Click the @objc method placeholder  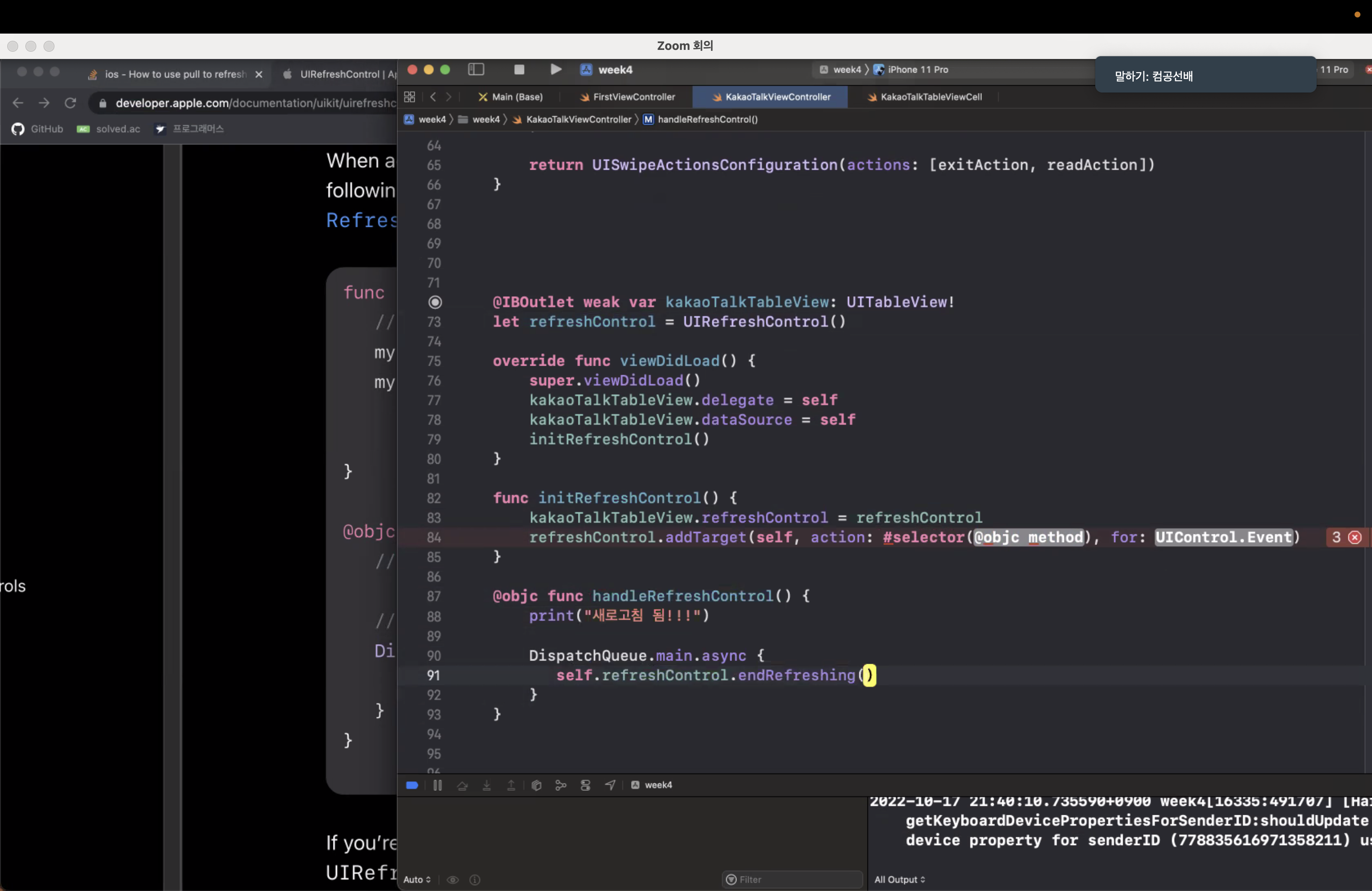pos(1029,537)
